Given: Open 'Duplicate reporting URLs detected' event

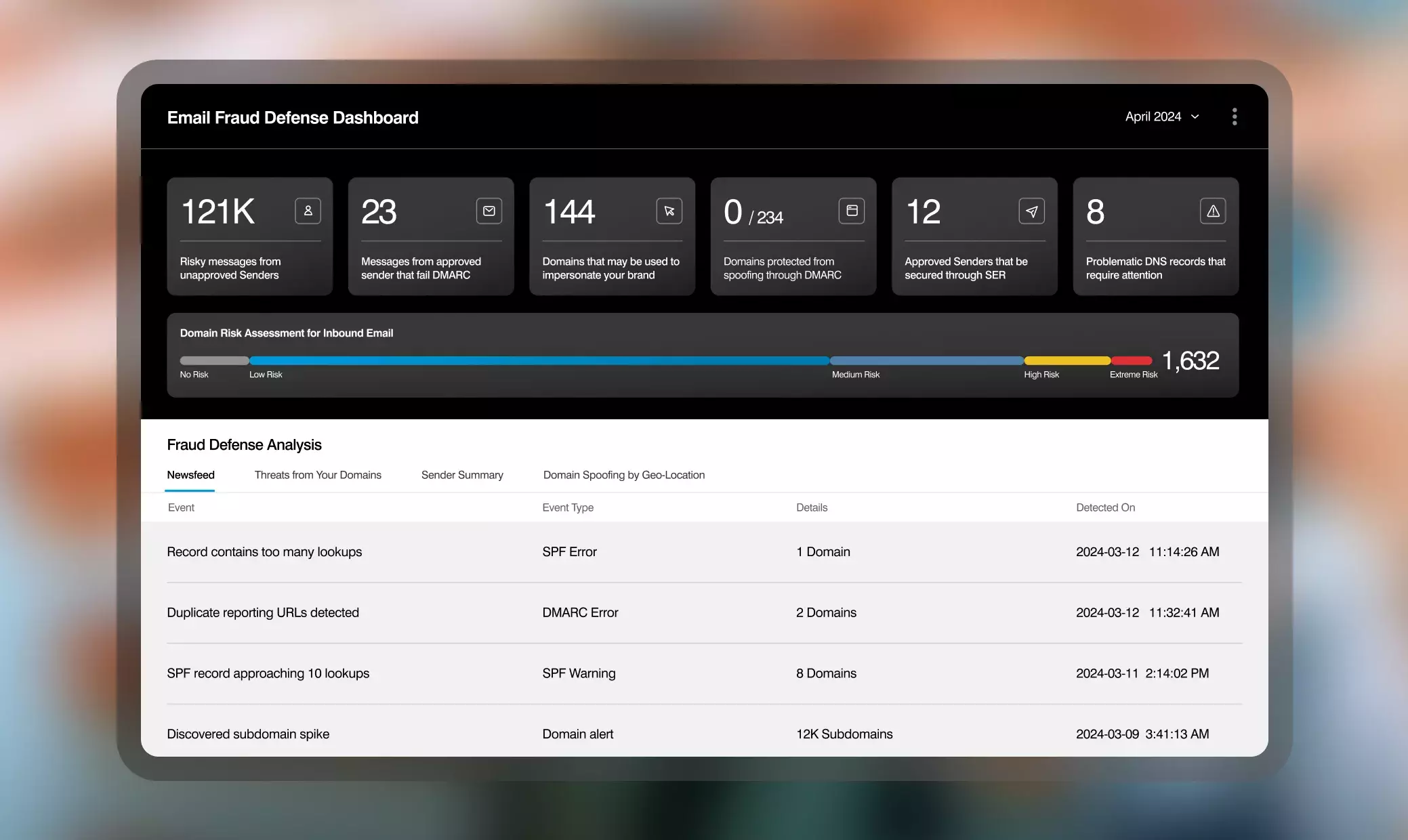Looking at the screenshot, I should point(263,612).
